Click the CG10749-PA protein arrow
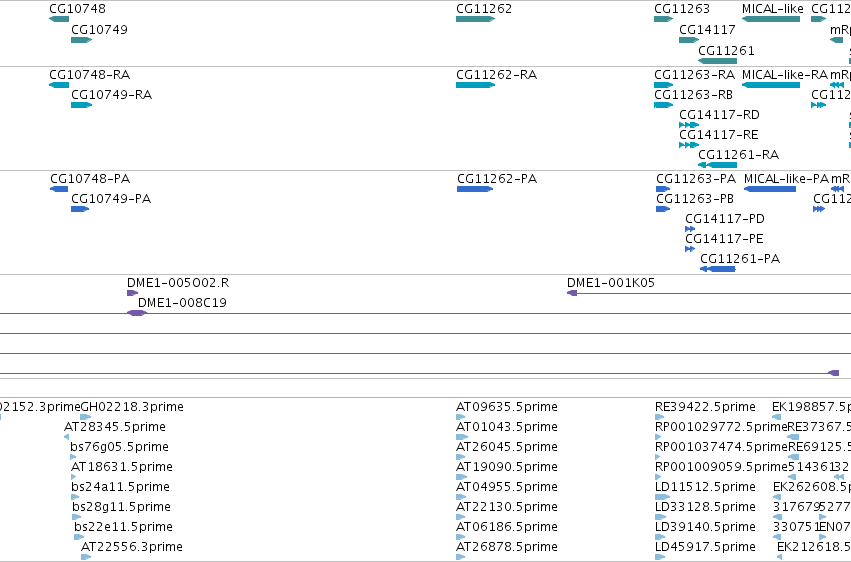The height and width of the screenshot is (562, 851). point(80,209)
